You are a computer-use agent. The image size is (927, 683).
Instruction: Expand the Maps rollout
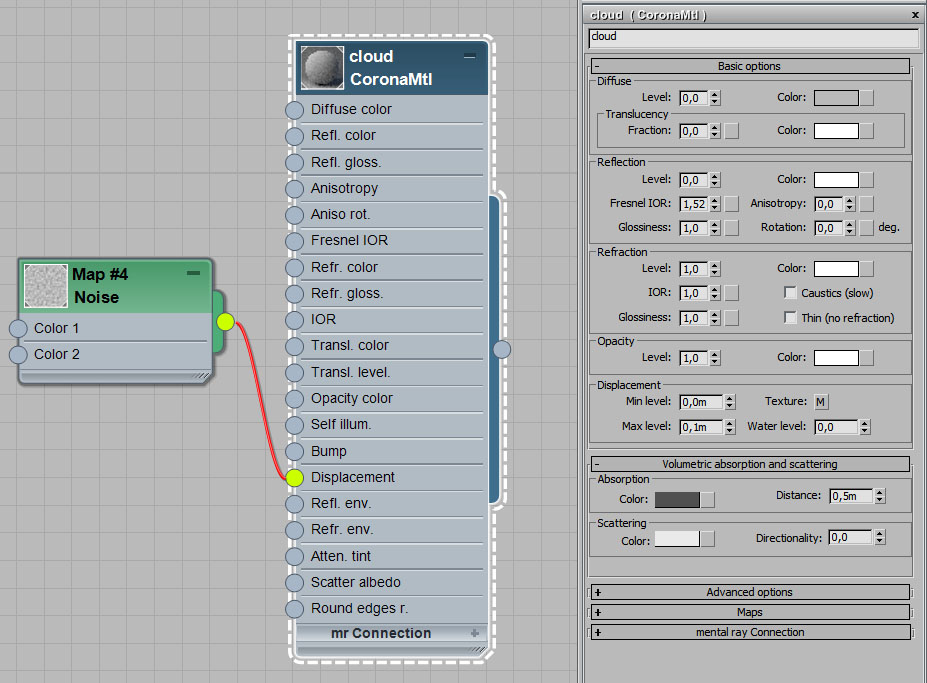(x=597, y=612)
